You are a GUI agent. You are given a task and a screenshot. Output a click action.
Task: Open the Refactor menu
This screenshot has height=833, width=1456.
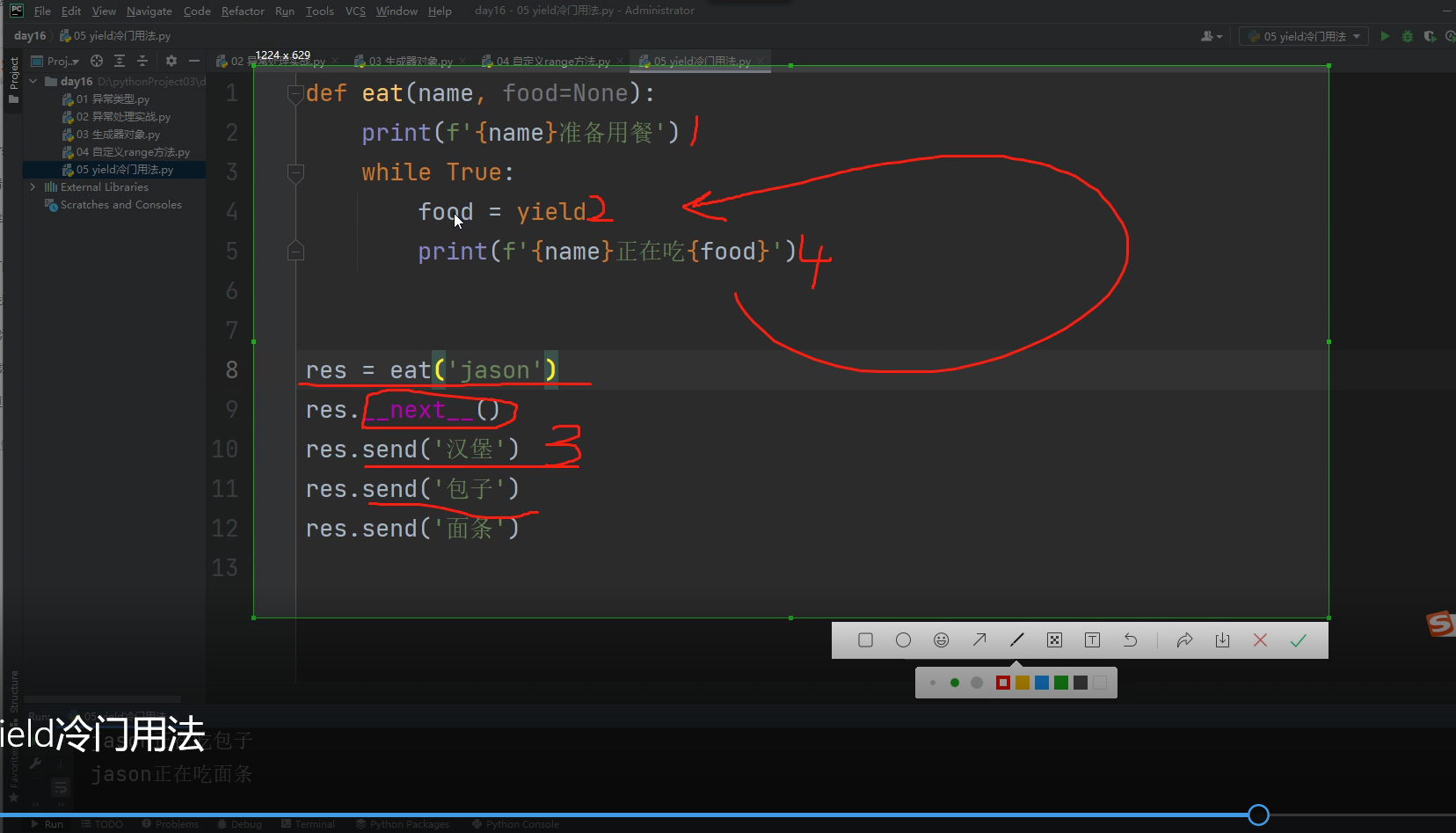pyautogui.click(x=243, y=11)
